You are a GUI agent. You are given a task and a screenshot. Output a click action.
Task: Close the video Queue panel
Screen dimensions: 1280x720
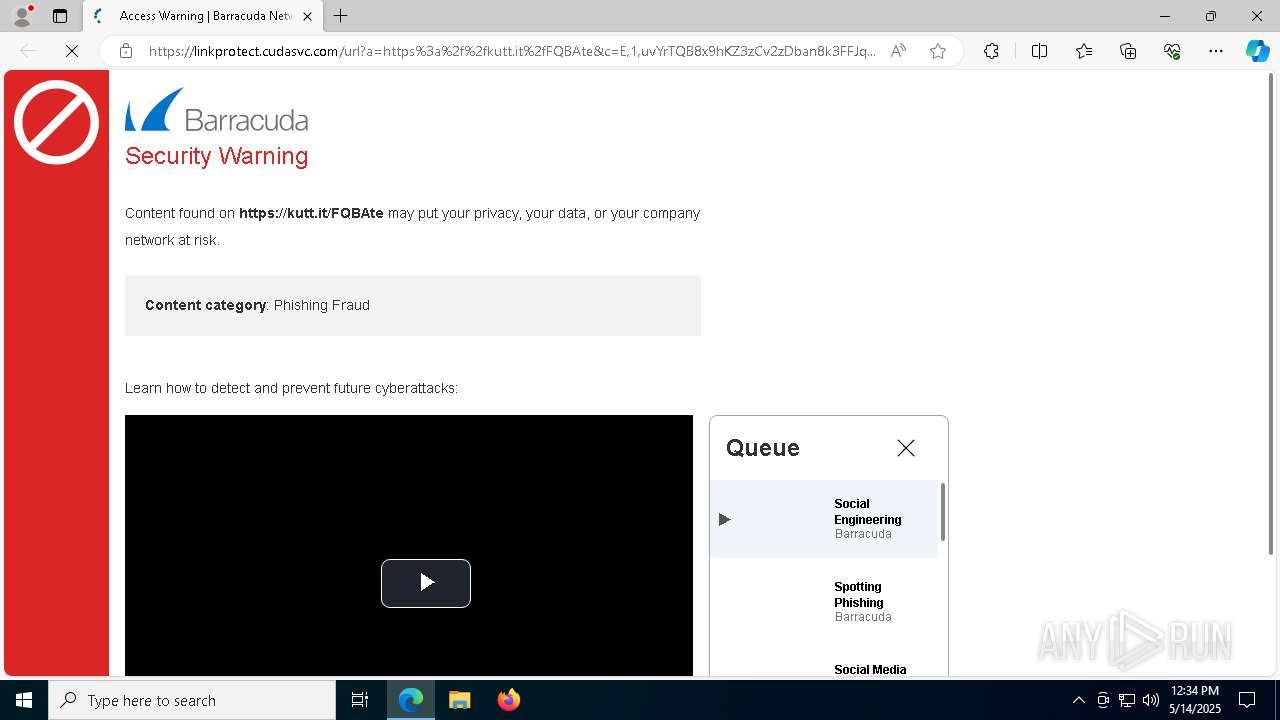click(x=906, y=448)
